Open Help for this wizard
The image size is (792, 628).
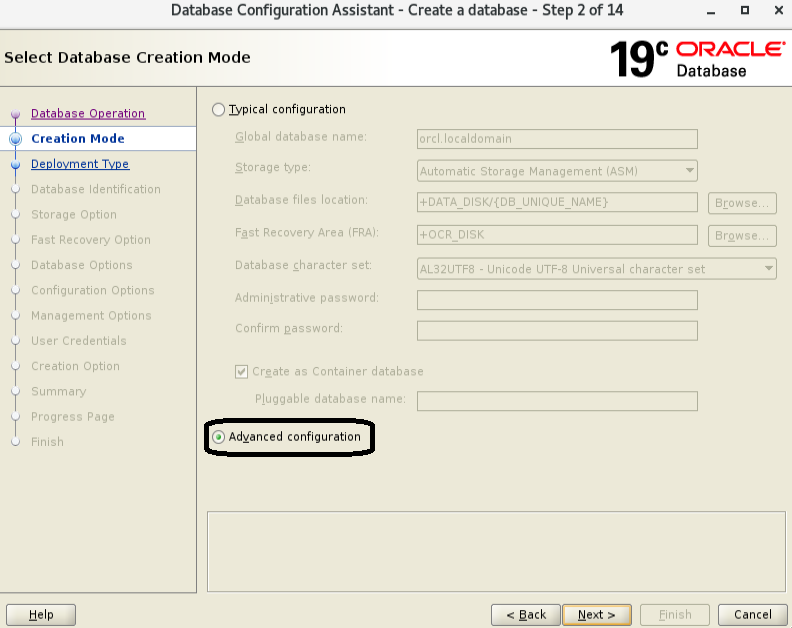coord(41,615)
